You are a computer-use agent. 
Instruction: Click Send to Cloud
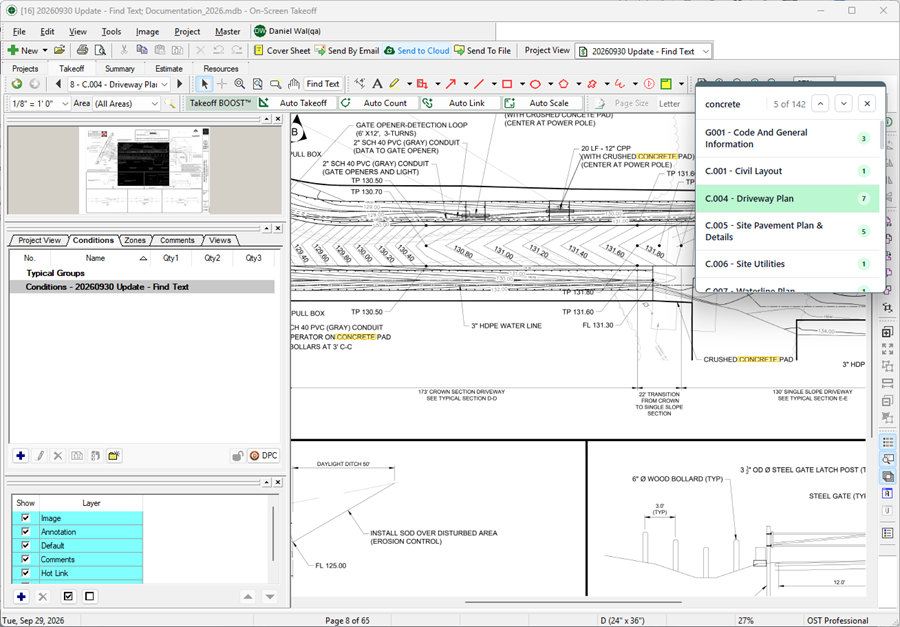tap(417, 51)
